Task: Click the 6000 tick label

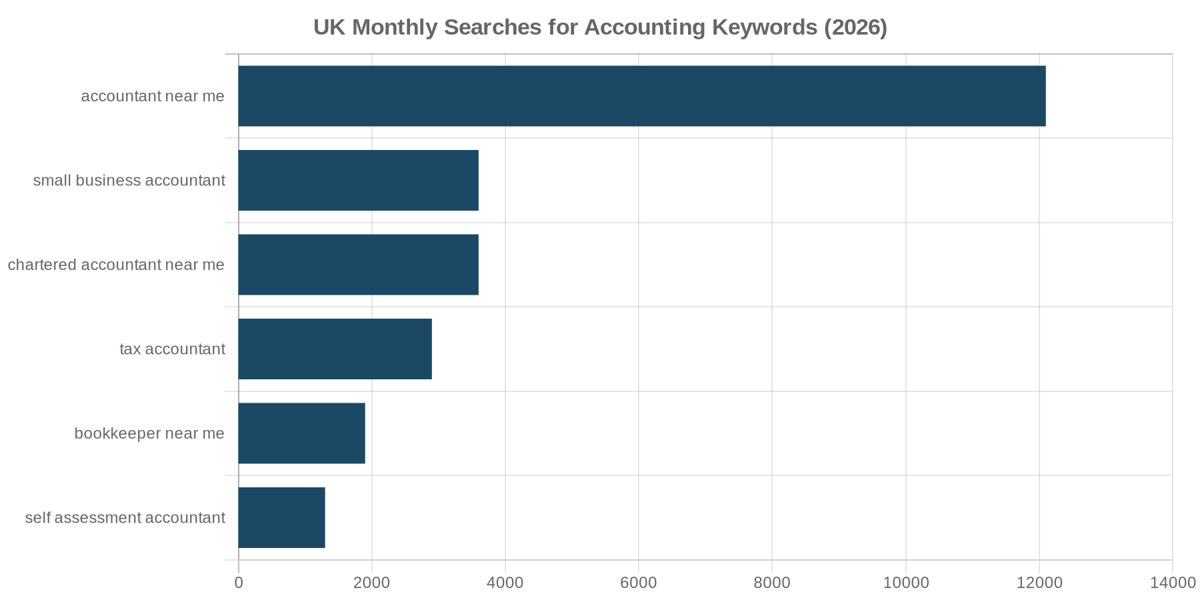Action: coord(639,582)
